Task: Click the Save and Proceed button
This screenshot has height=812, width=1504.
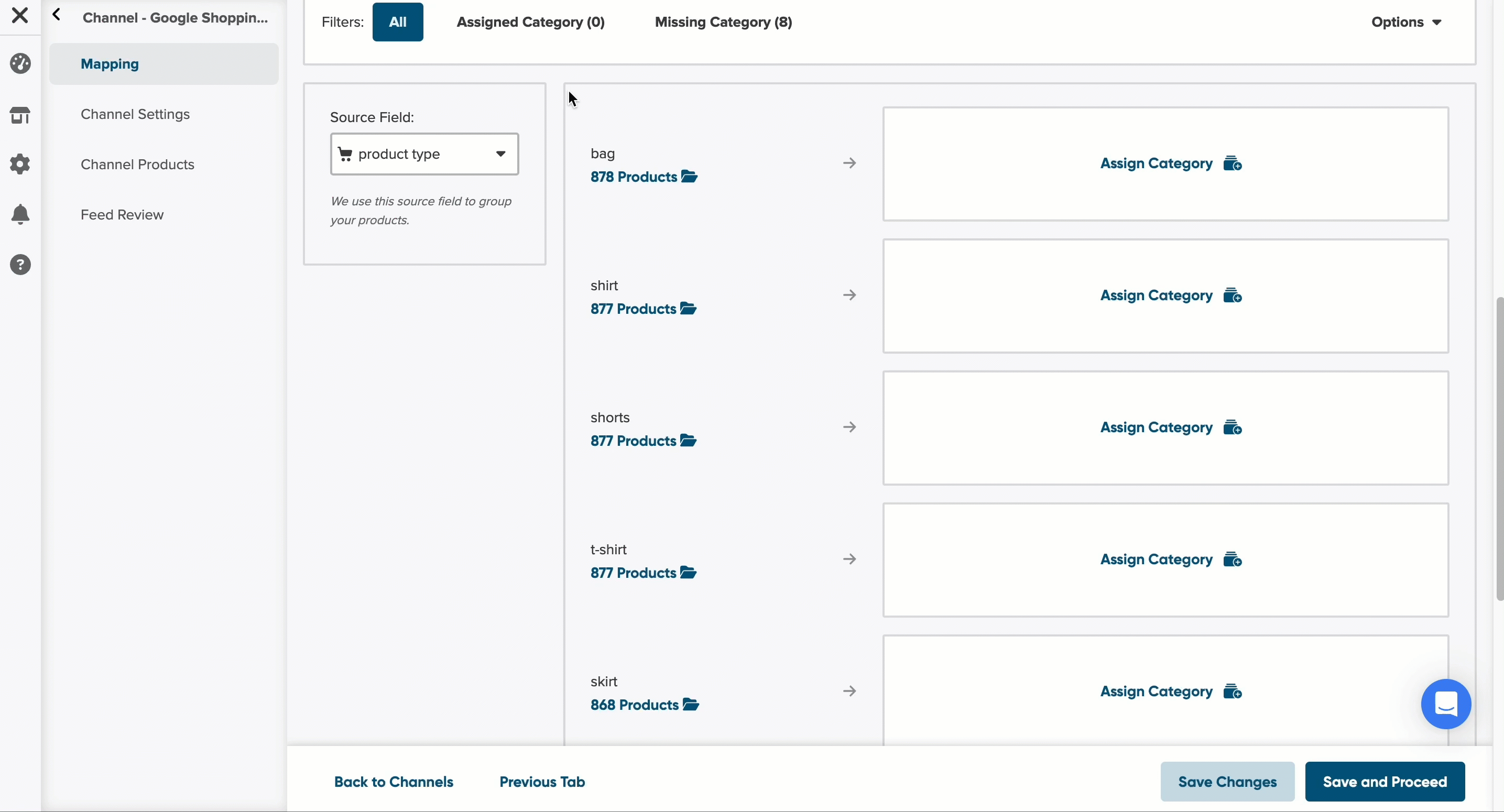Action: (1385, 782)
